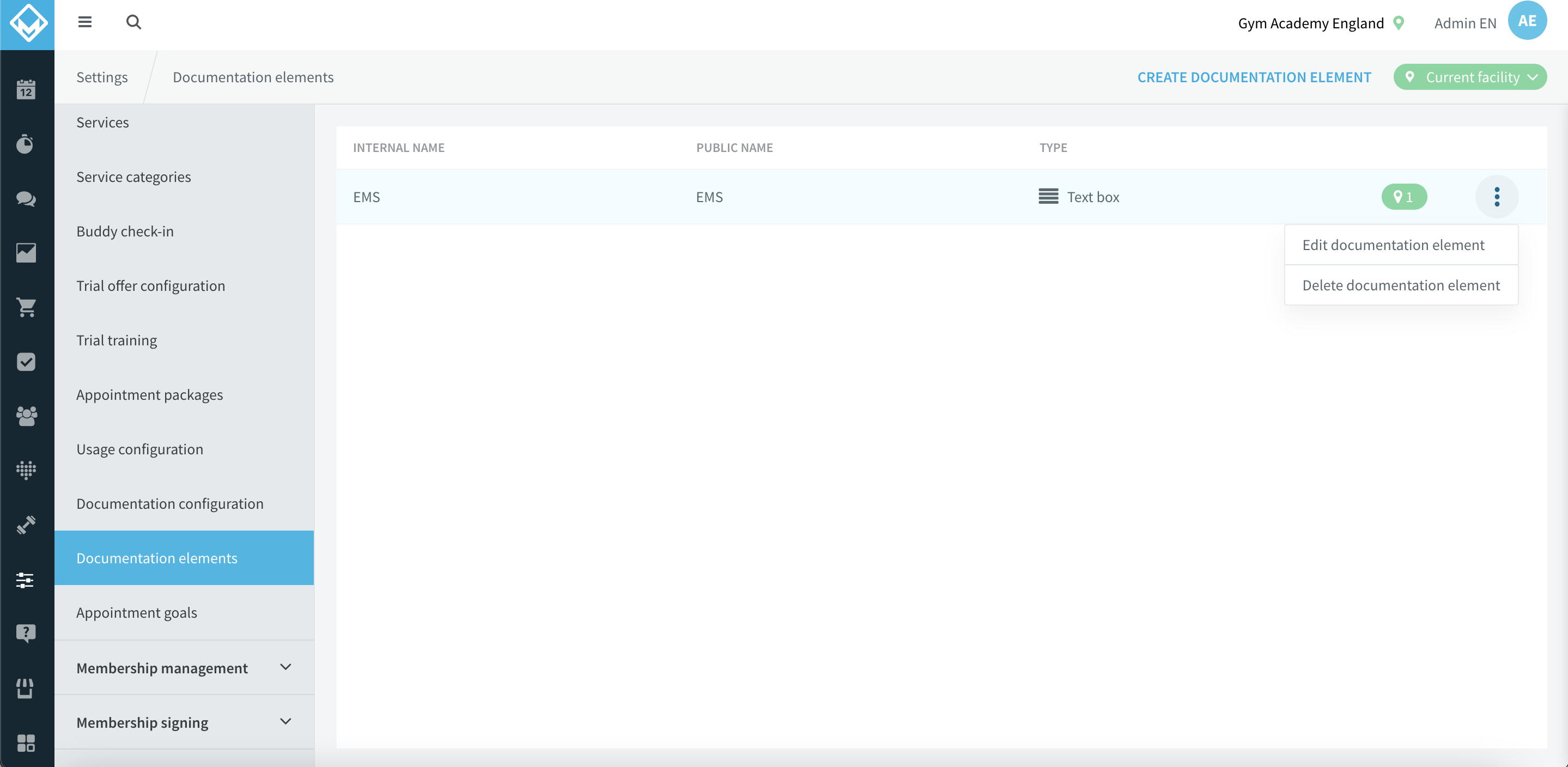This screenshot has width=1568, height=767.
Task: Open Appointment goals settings
Action: pos(185,612)
